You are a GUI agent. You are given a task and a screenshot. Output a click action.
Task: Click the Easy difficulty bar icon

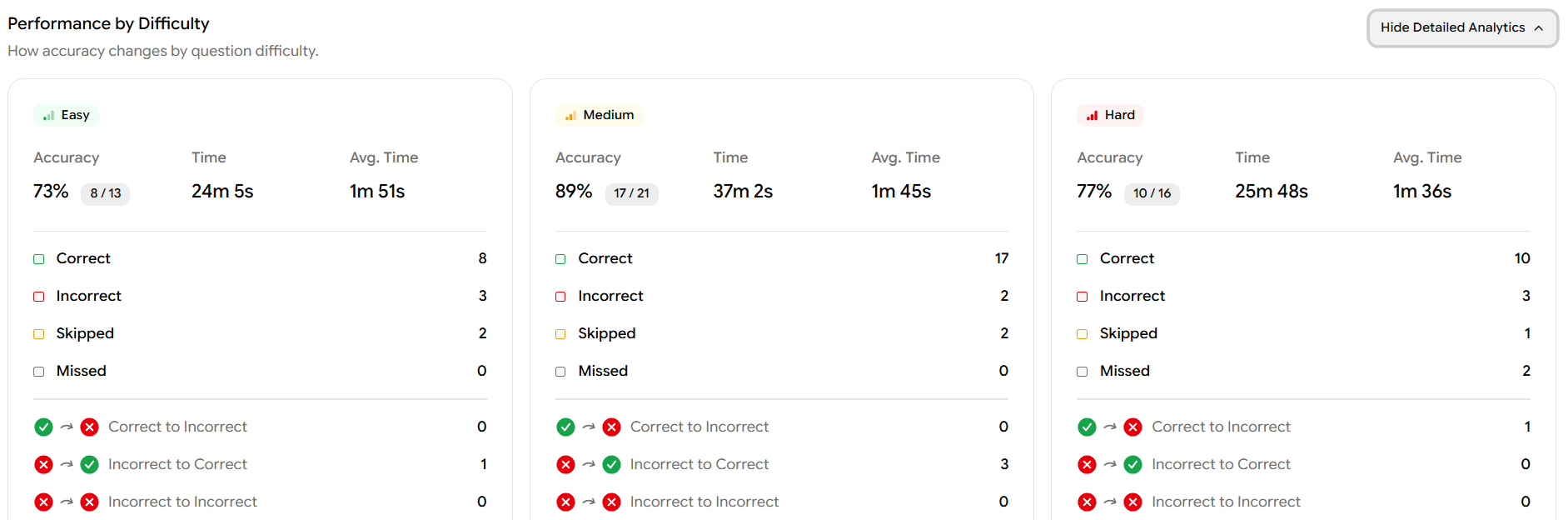point(49,116)
